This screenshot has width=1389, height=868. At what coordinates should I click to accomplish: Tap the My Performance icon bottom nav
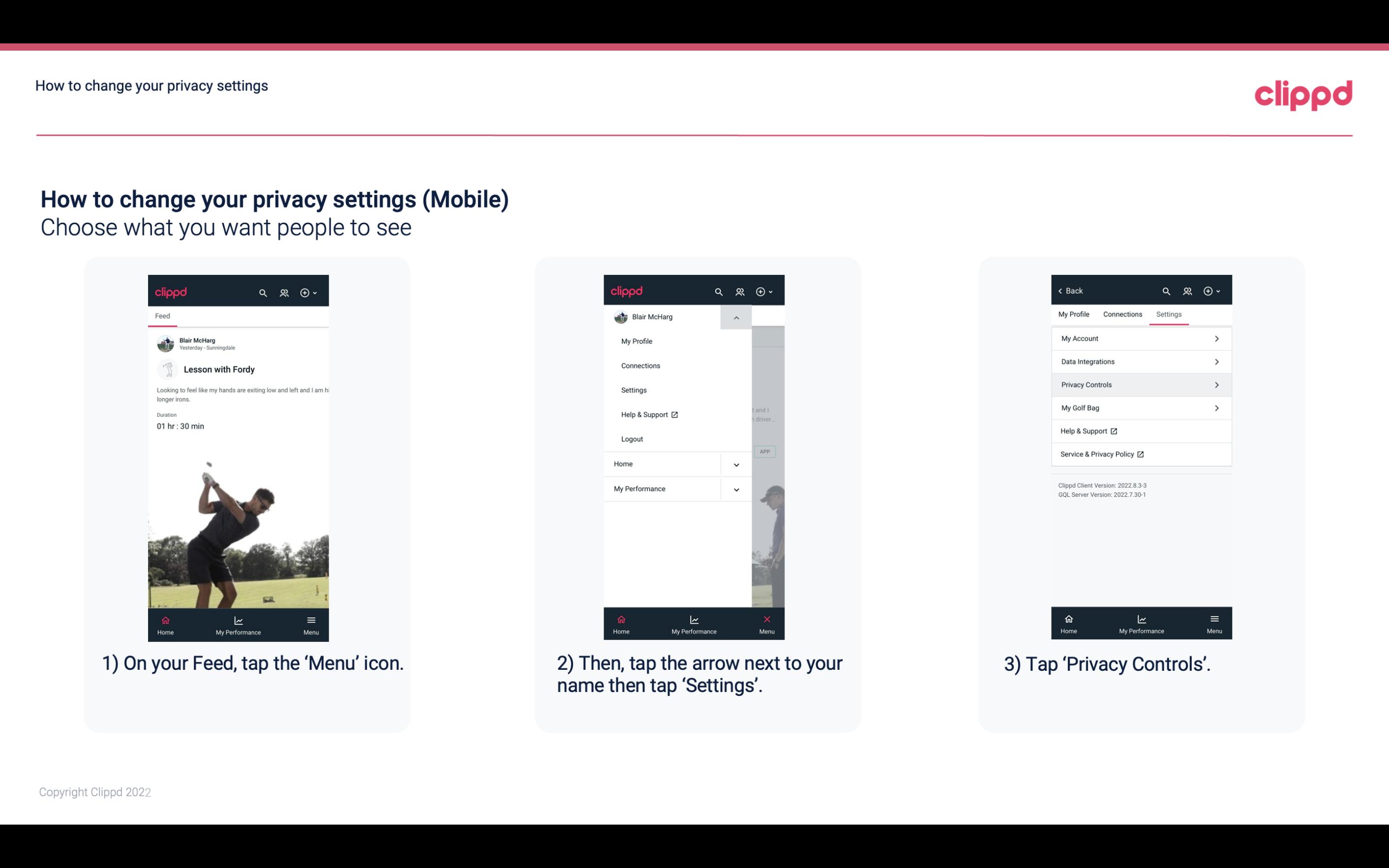tap(239, 623)
